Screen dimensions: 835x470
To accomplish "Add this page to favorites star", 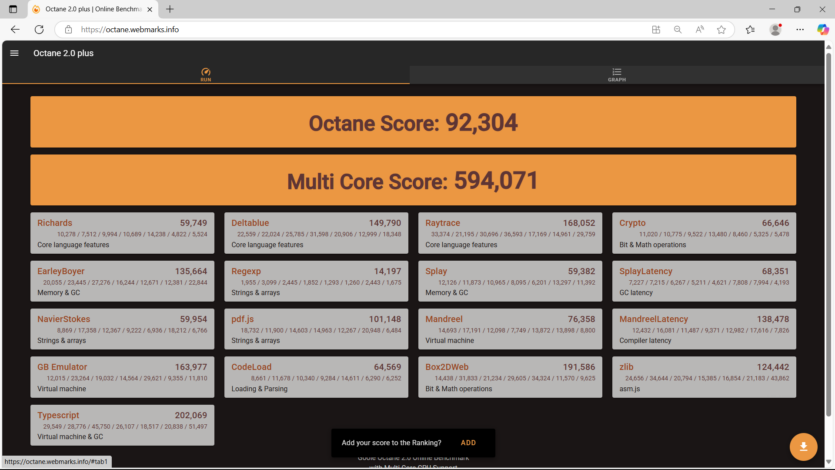I will coord(721,30).
